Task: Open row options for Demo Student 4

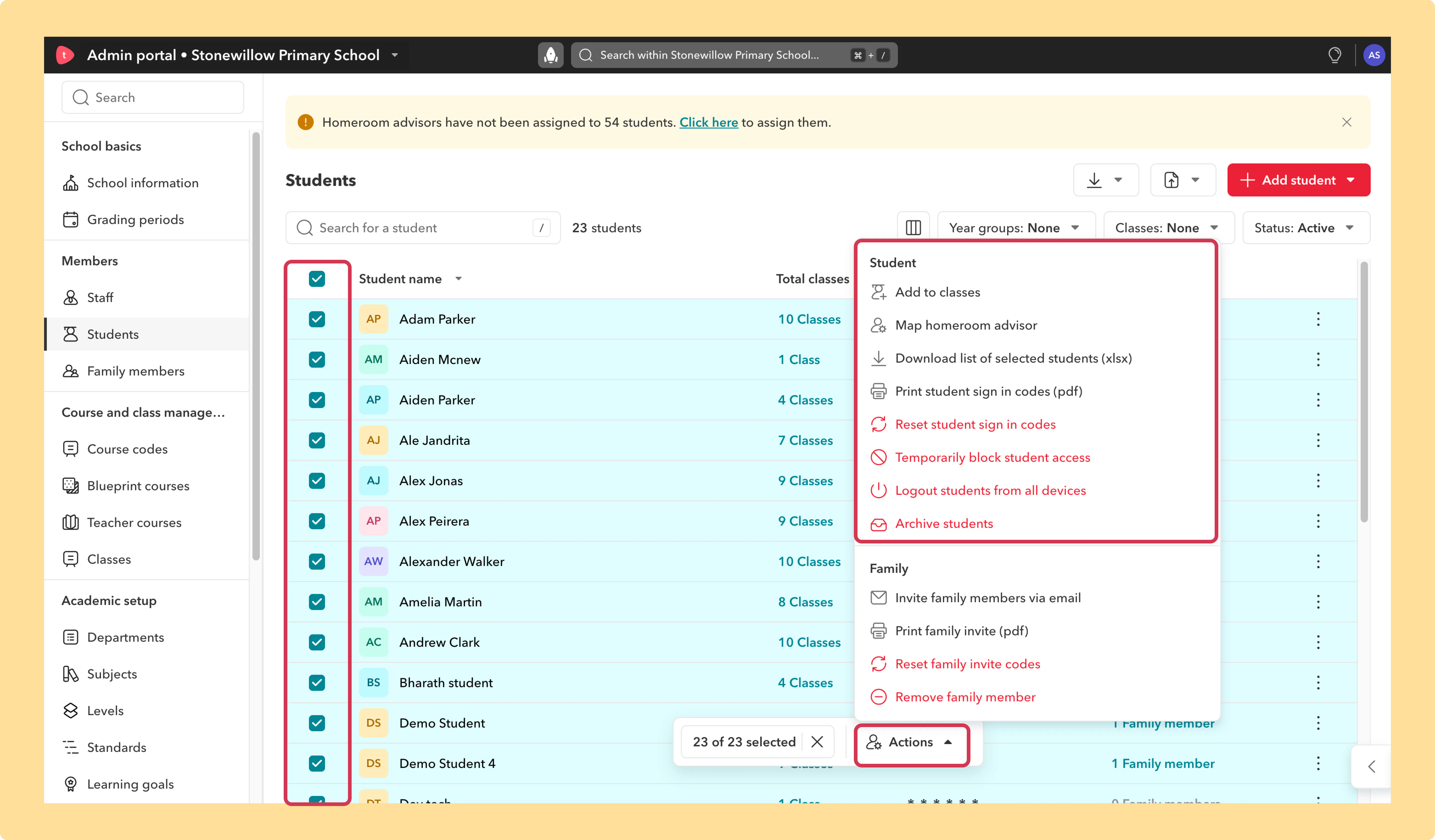Action: pos(1318,763)
